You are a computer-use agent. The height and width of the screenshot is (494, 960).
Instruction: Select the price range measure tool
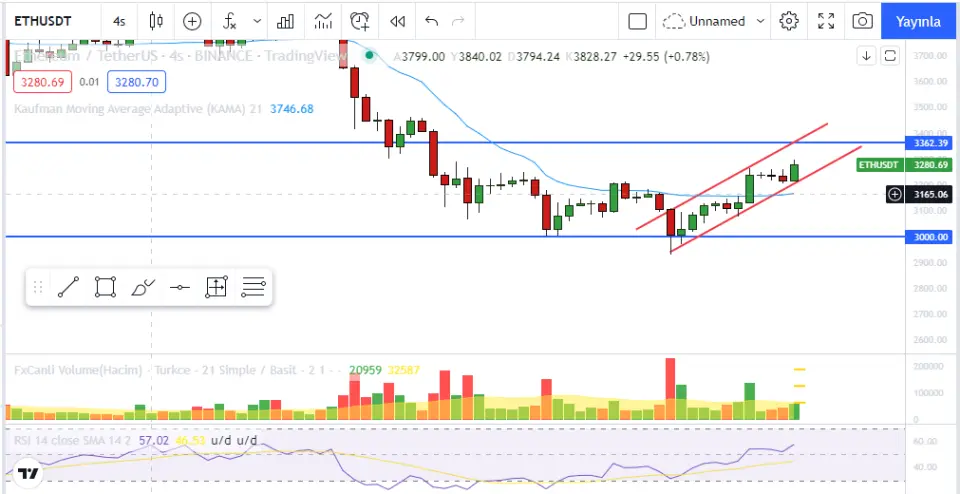pyautogui.click(x=216, y=288)
